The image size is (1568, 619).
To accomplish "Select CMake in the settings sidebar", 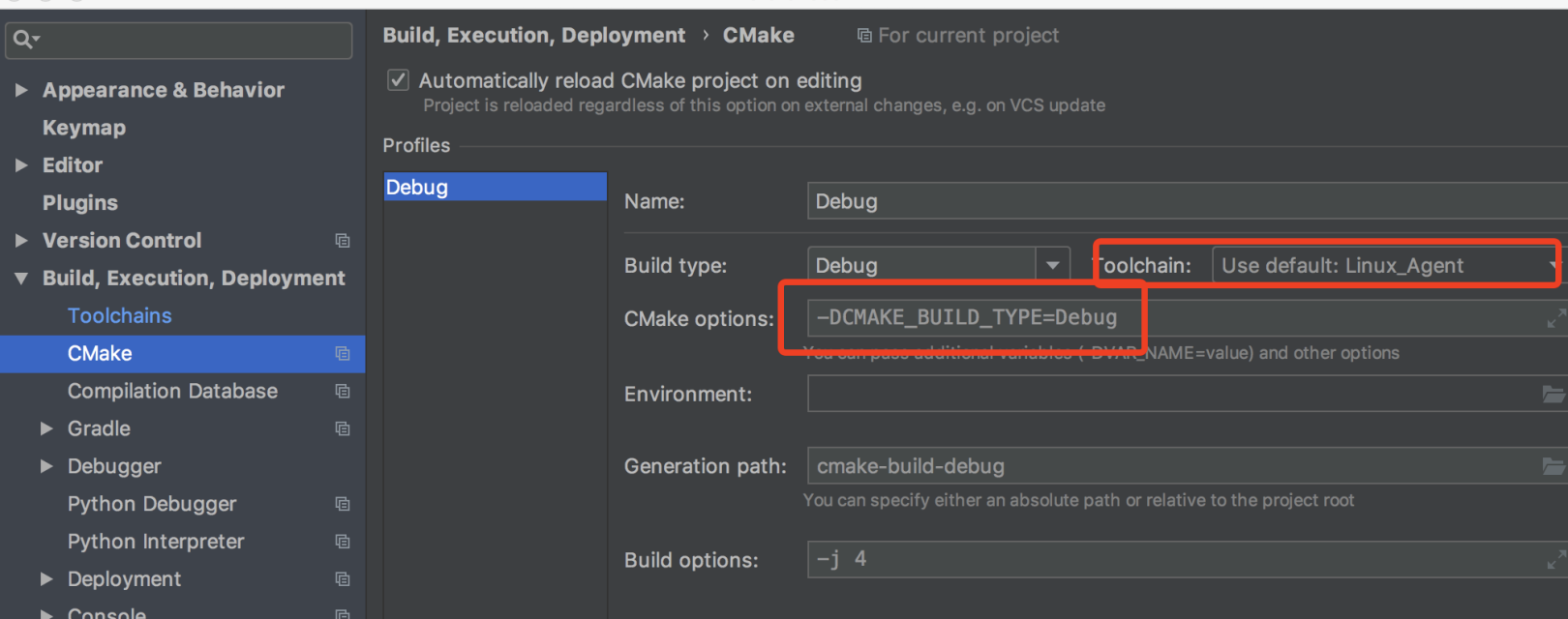I will point(99,354).
